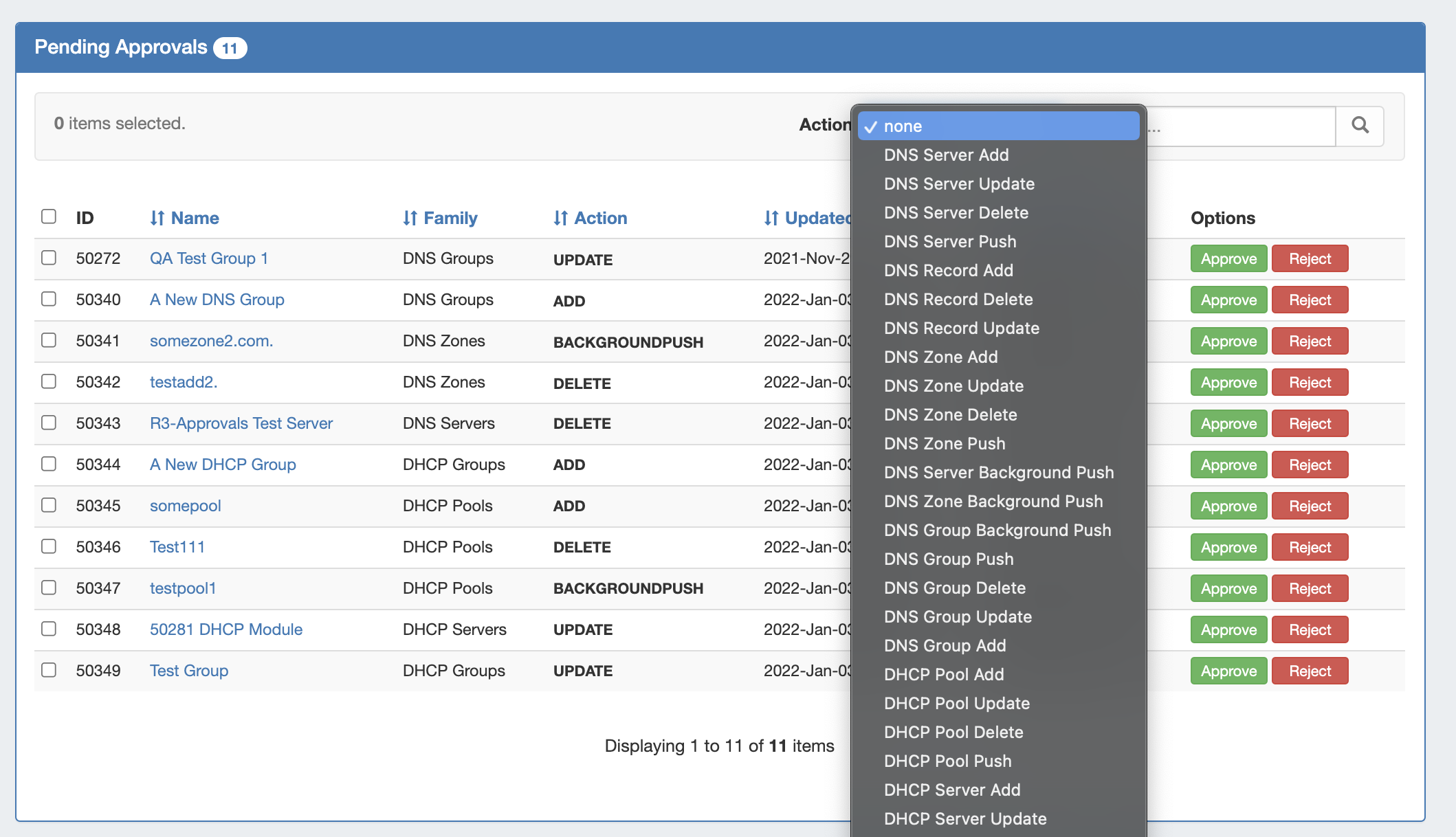Choose 'DNS Record Update' menu entry

pyautogui.click(x=961, y=328)
